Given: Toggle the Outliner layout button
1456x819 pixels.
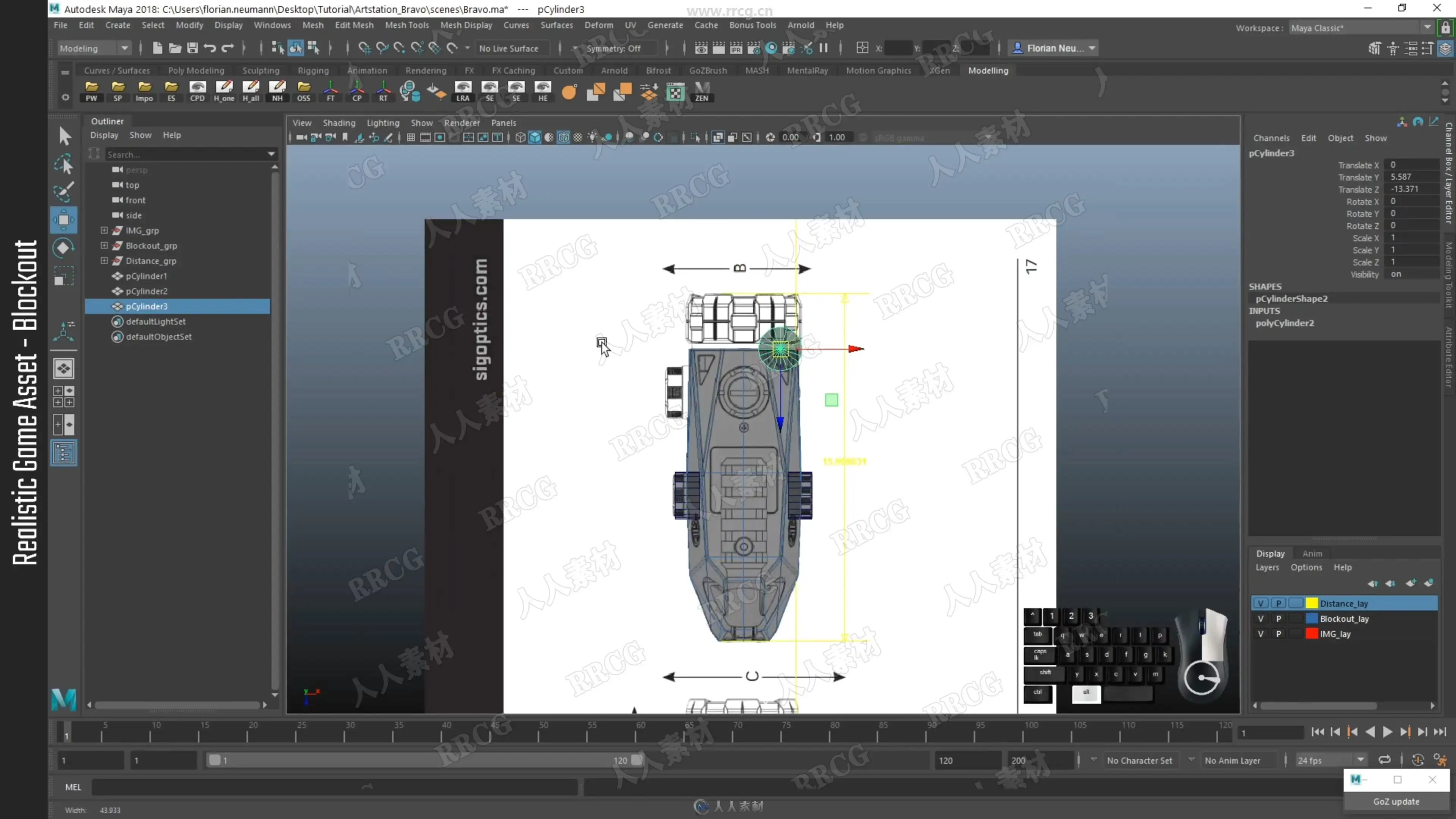Looking at the screenshot, I should pos(64,453).
